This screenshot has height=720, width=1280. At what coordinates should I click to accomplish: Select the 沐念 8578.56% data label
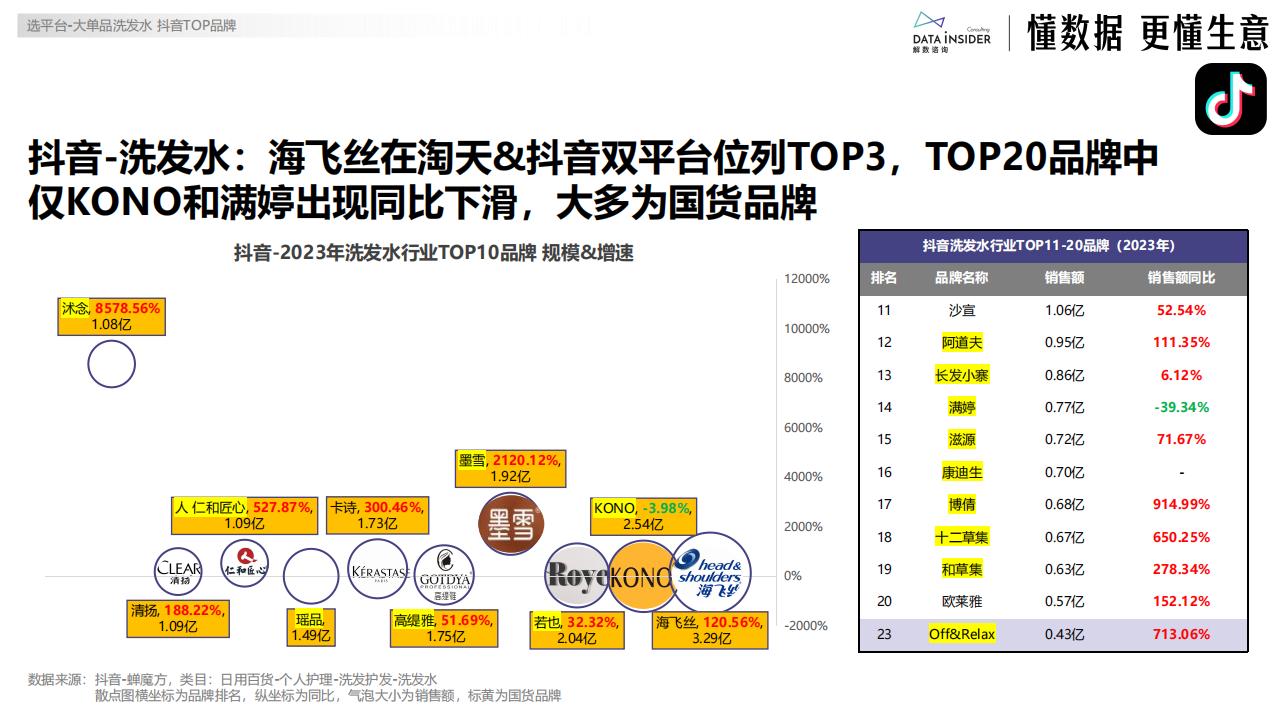tap(111, 317)
